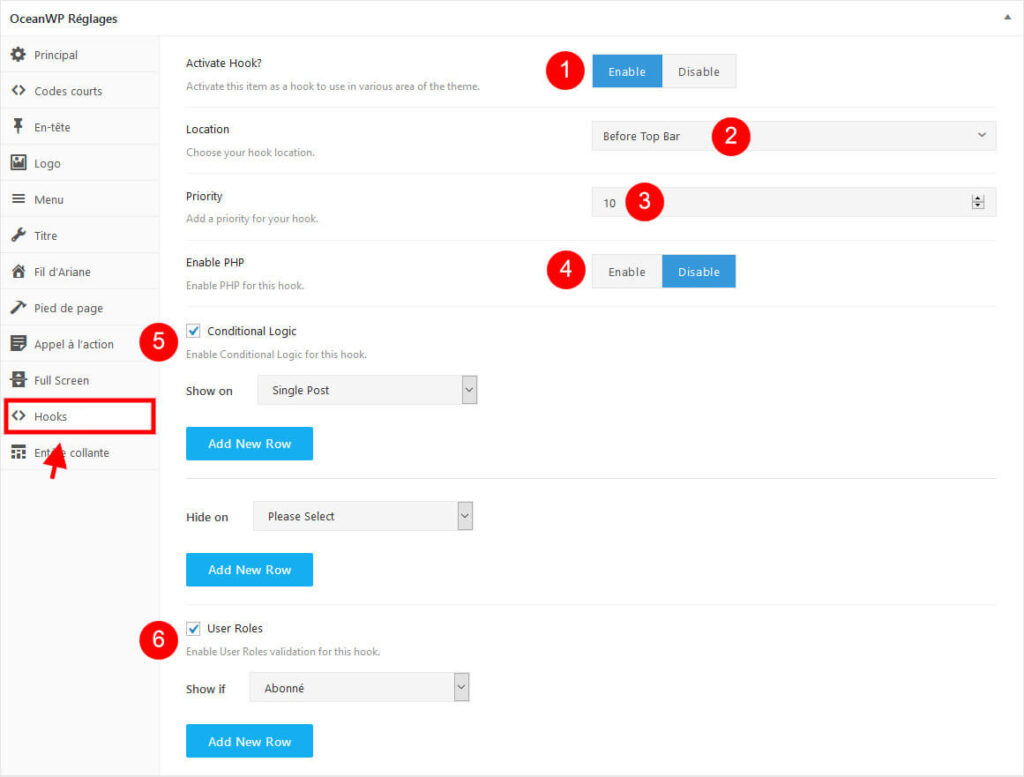
Task: Click the Principal gear icon
Action: (x=18, y=54)
